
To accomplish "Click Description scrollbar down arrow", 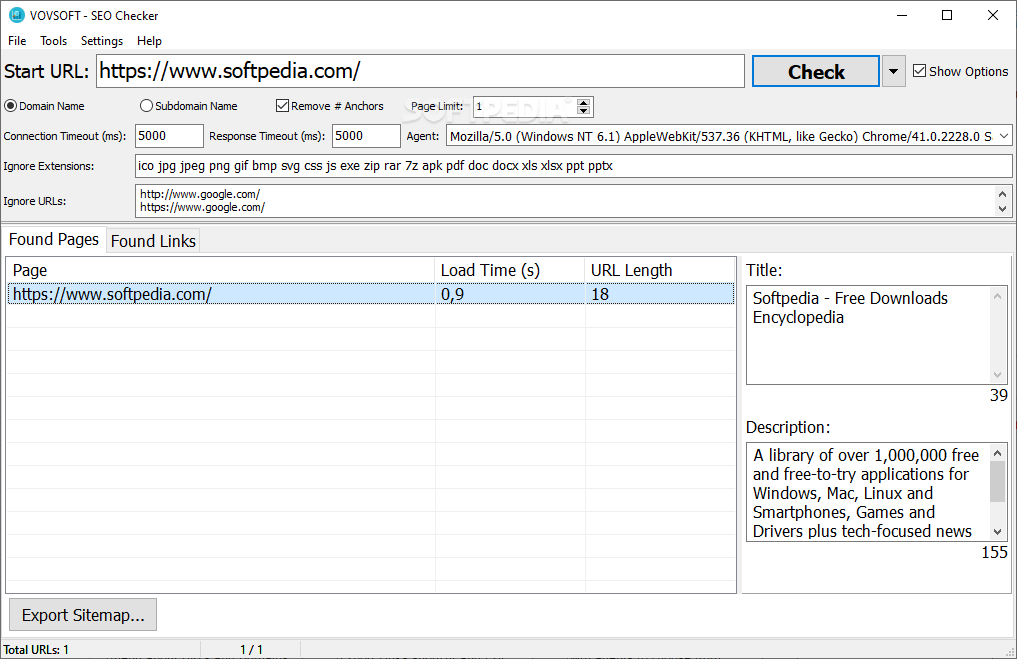I will (x=998, y=532).
